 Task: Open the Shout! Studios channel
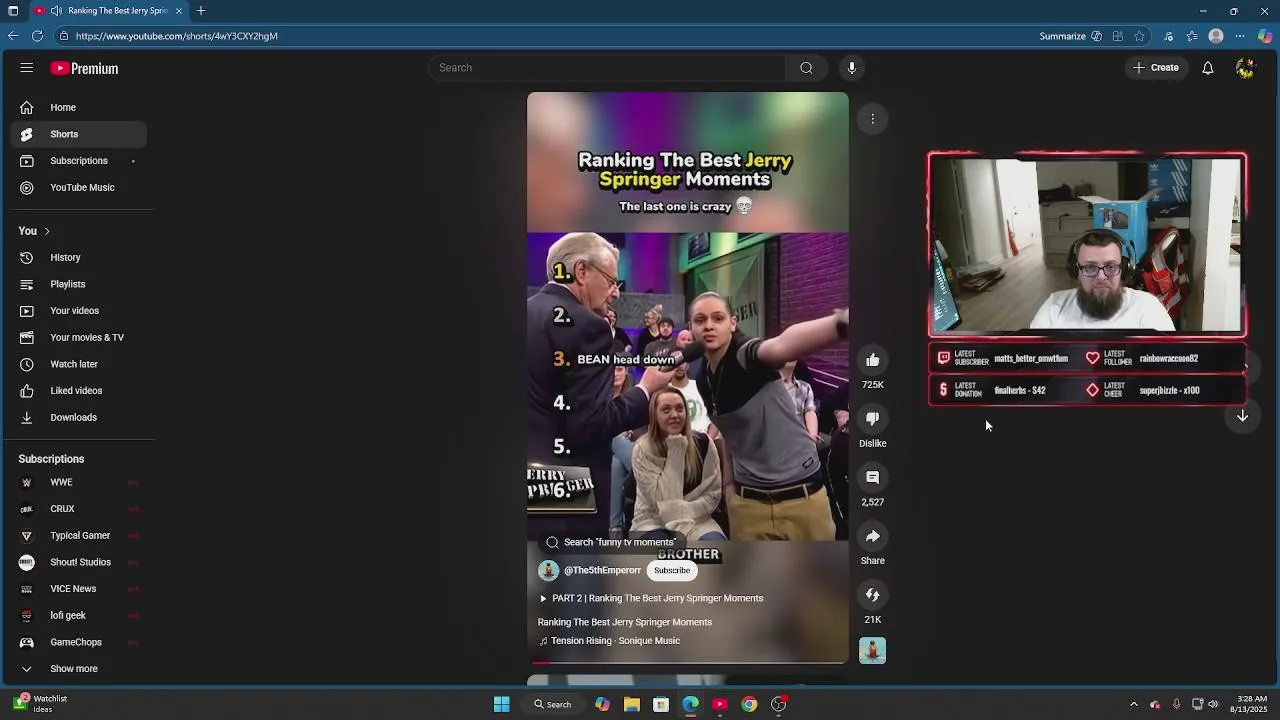78,562
